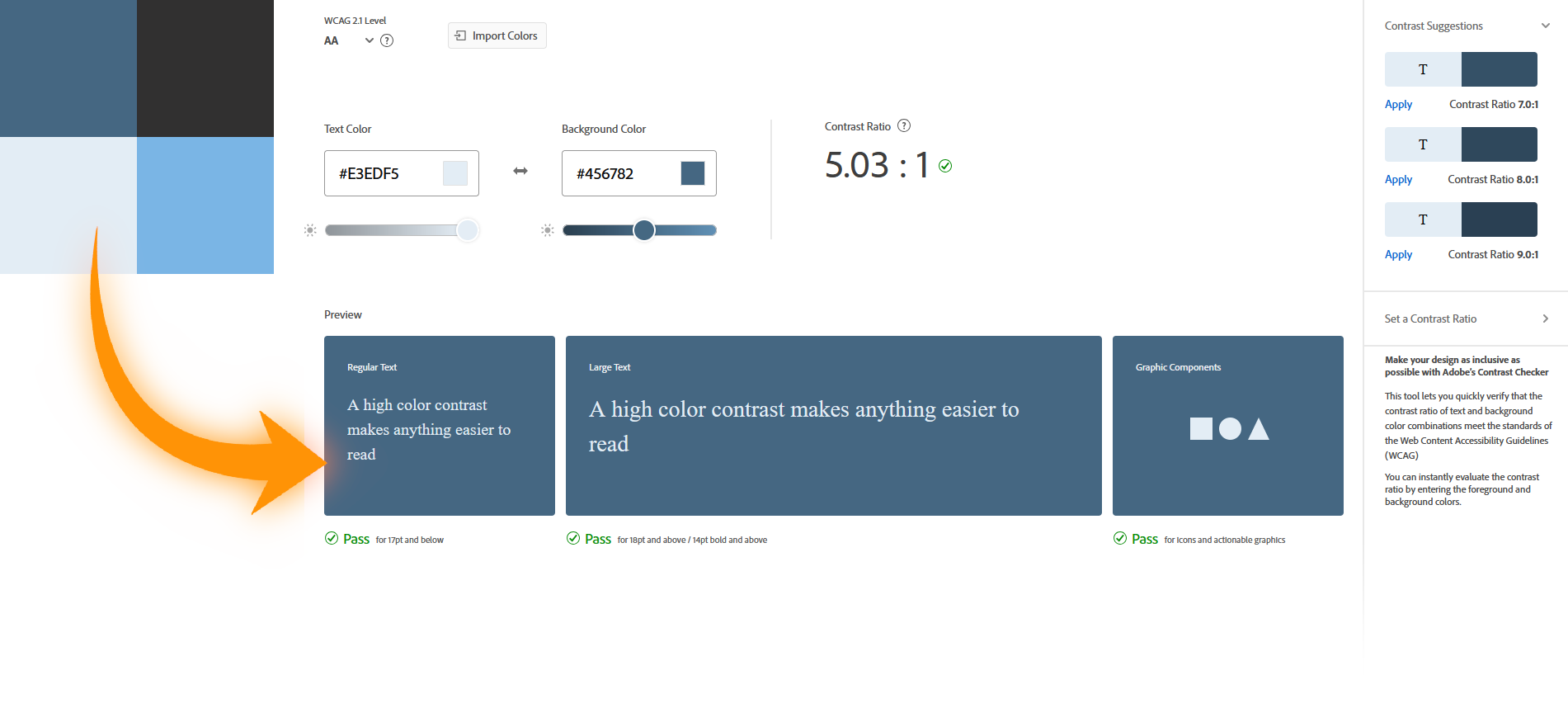Click the background color swatch beside #456782

click(693, 173)
